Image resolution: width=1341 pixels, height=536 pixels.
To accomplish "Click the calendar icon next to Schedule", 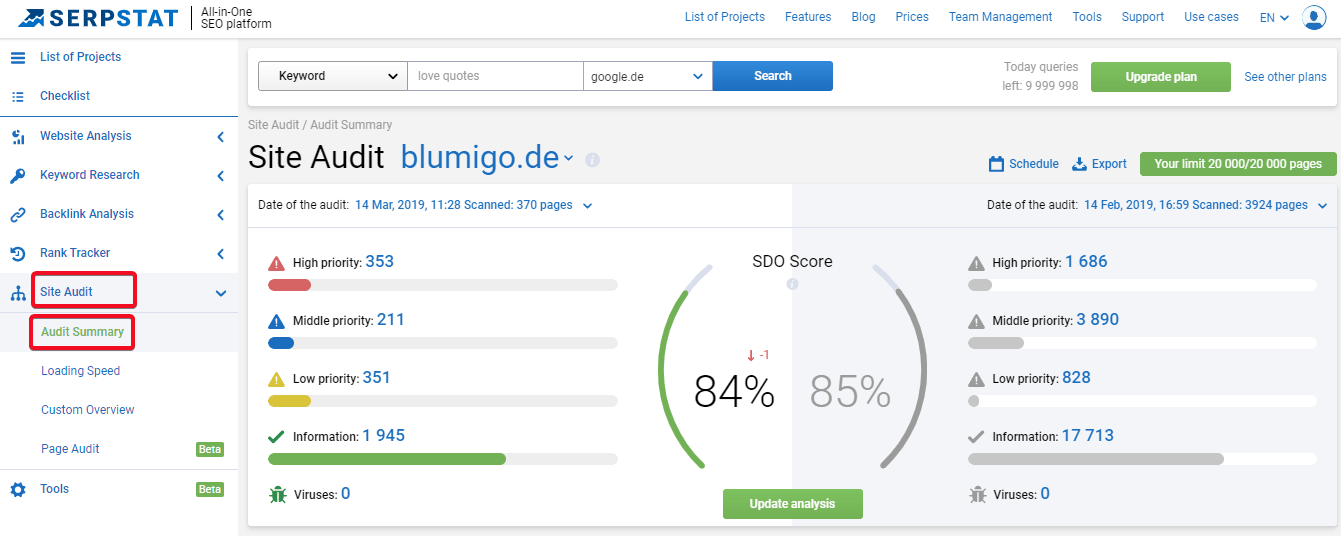I will pyautogui.click(x=996, y=164).
